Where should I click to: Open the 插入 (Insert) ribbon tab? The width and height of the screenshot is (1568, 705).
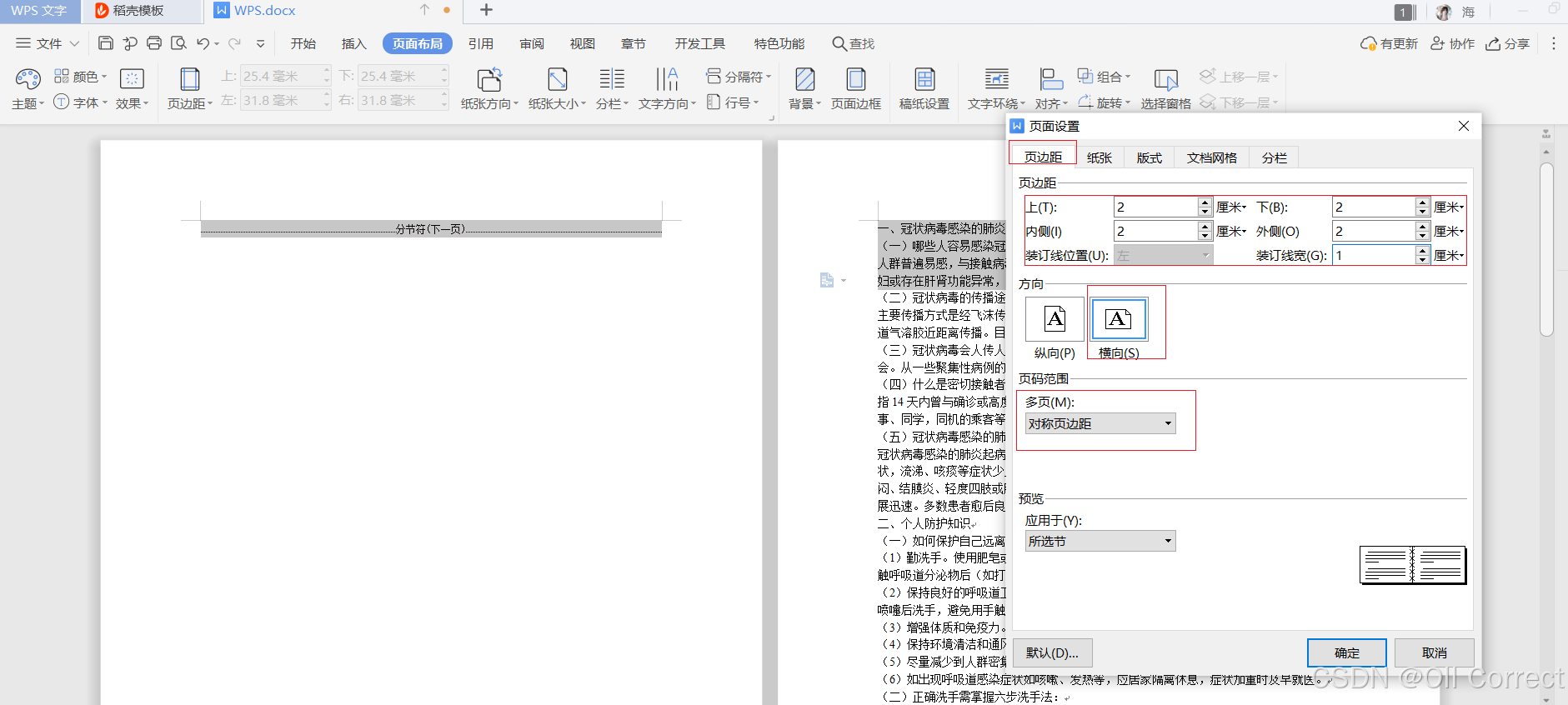[354, 43]
